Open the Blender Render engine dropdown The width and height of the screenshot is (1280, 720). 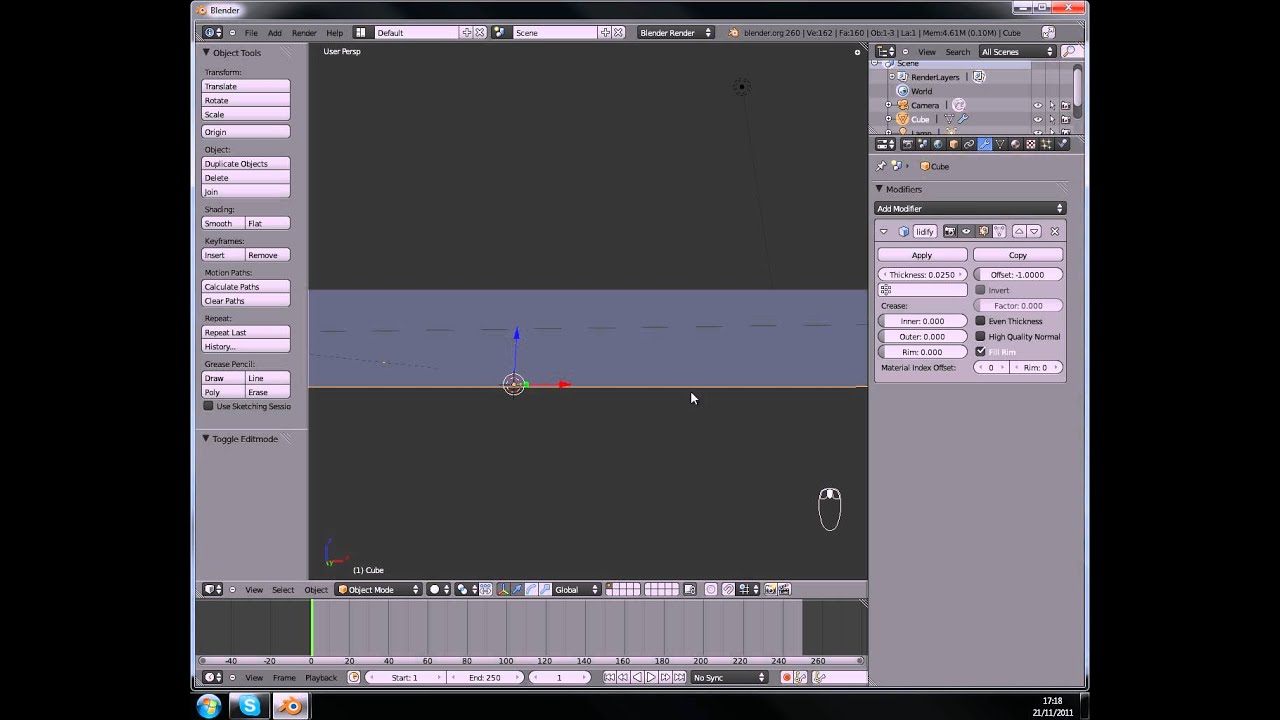pos(675,32)
